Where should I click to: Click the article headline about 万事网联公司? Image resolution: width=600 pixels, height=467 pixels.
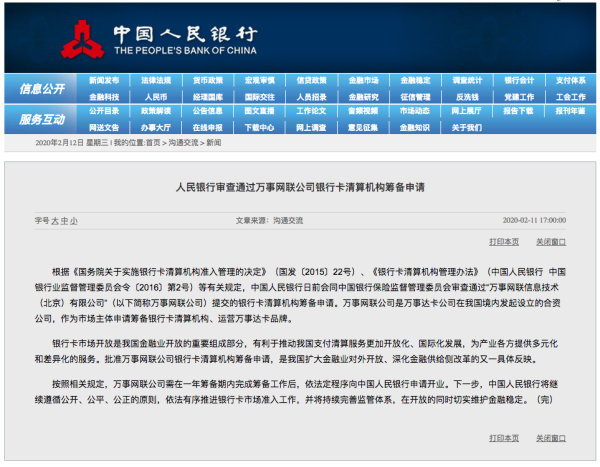(x=300, y=188)
